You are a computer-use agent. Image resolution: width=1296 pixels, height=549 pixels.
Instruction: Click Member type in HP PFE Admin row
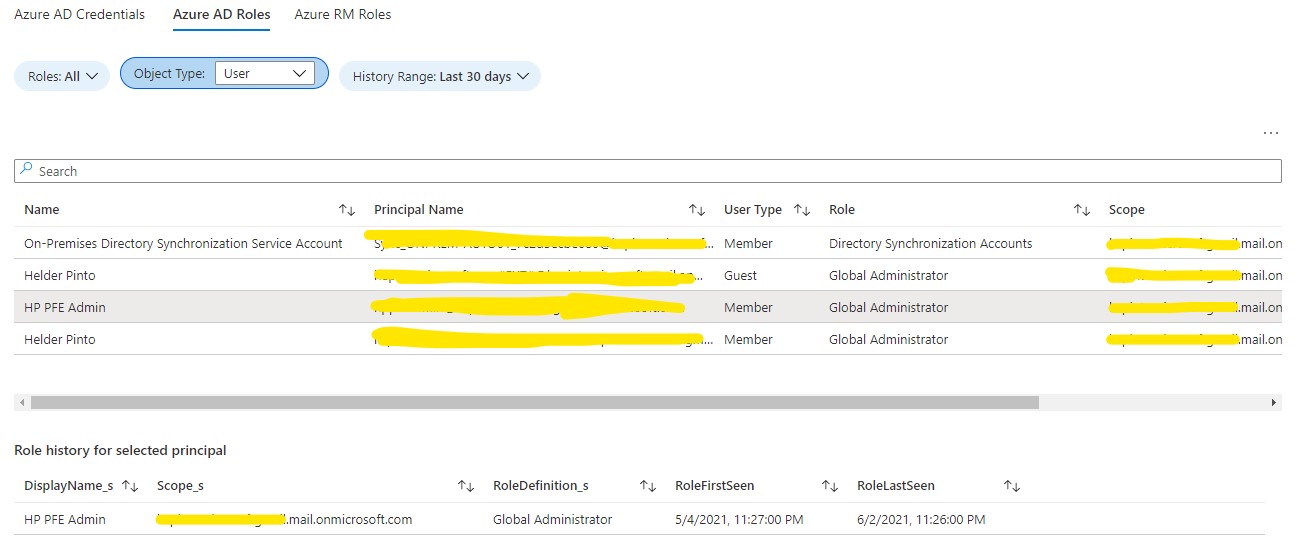748,307
